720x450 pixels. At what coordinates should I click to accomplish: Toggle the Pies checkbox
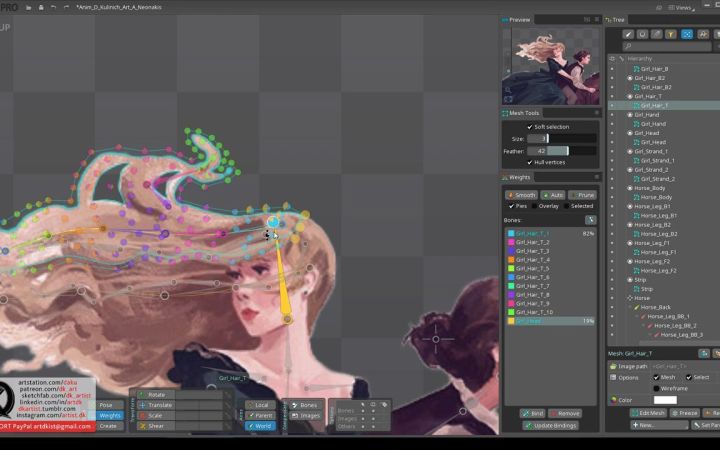tap(511, 206)
